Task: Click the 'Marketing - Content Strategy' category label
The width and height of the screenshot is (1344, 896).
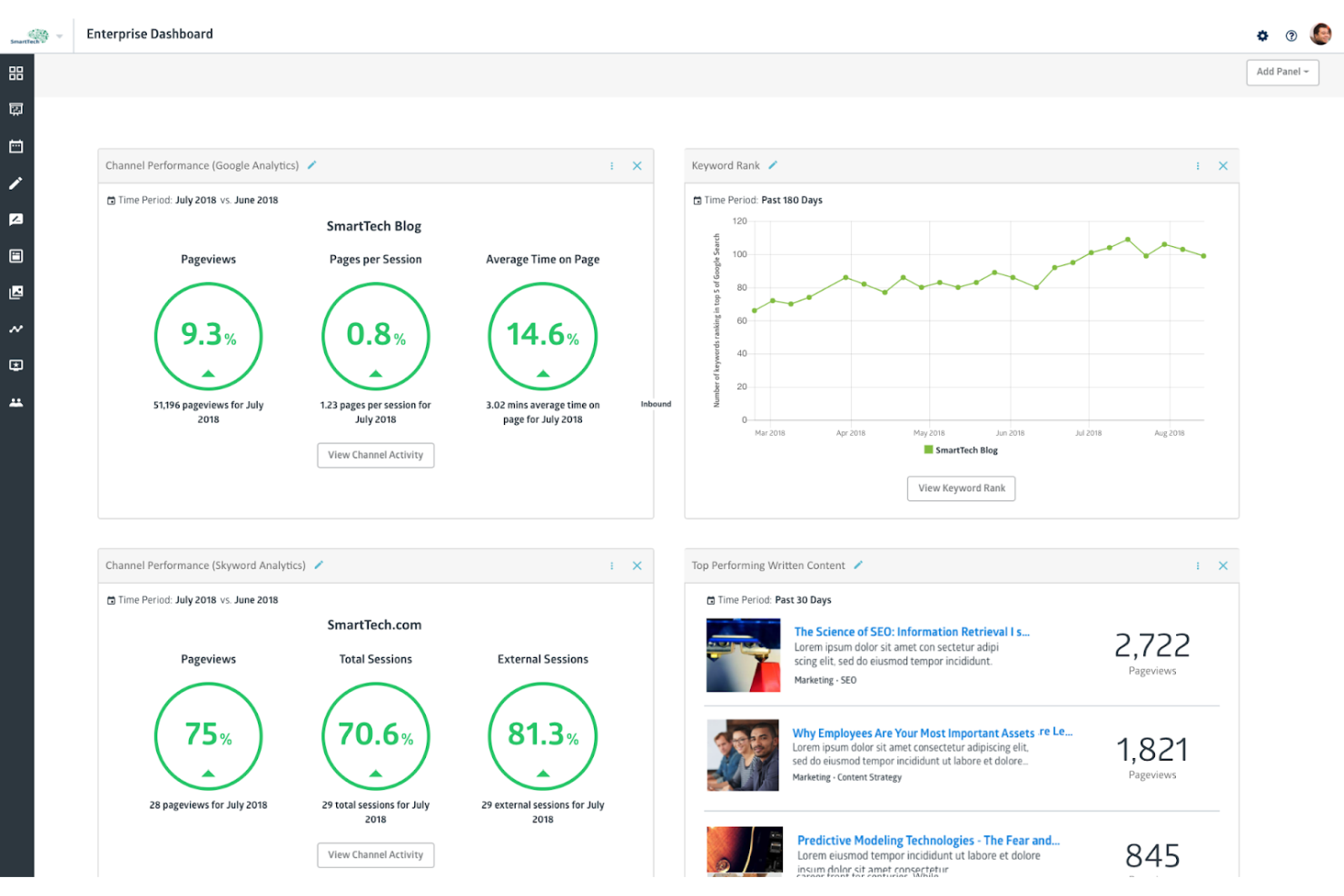Action: [847, 777]
